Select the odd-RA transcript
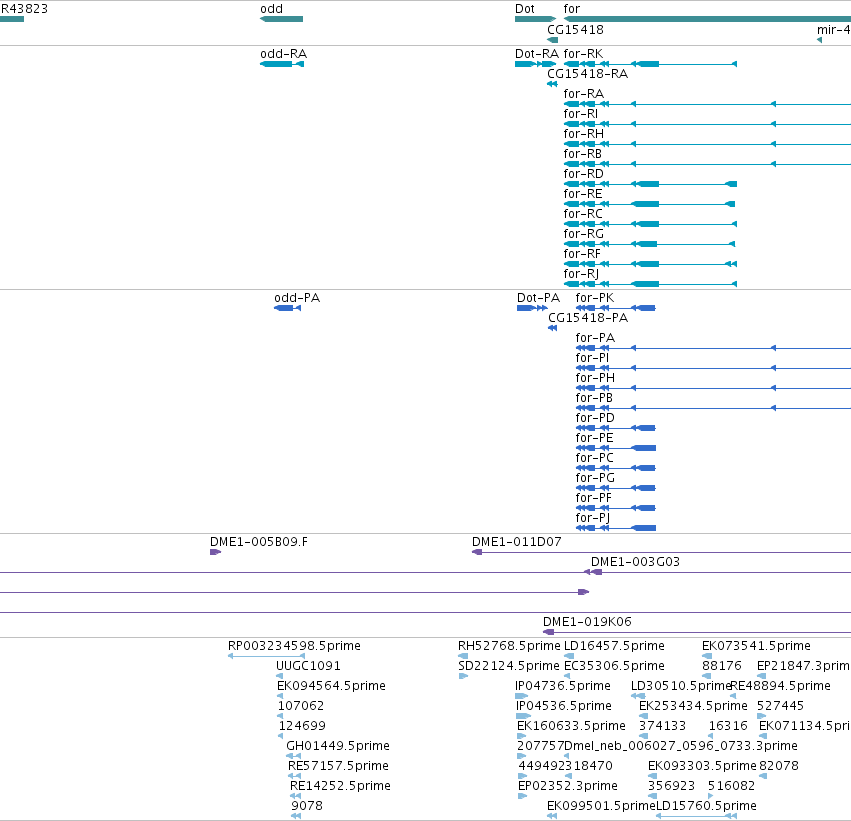Screen dimensions: 851x821 pyautogui.click(x=282, y=64)
